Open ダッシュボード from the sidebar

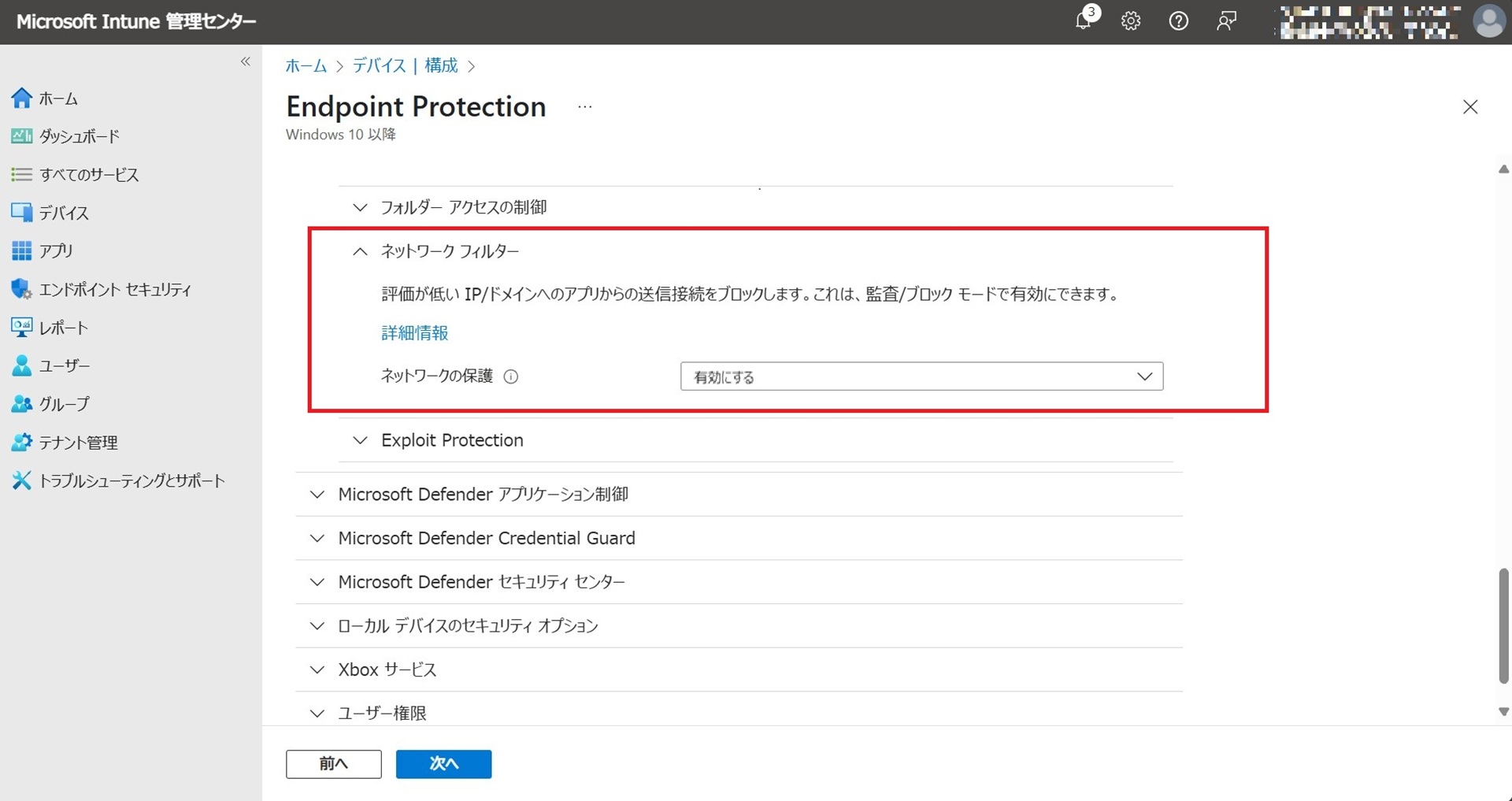[80, 136]
